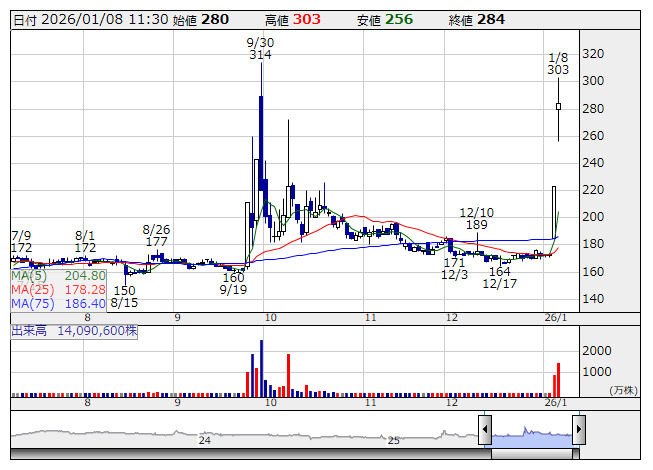653x470 pixels.
Task: Click the 終値 284 value in header
Action: pyautogui.click(x=491, y=19)
